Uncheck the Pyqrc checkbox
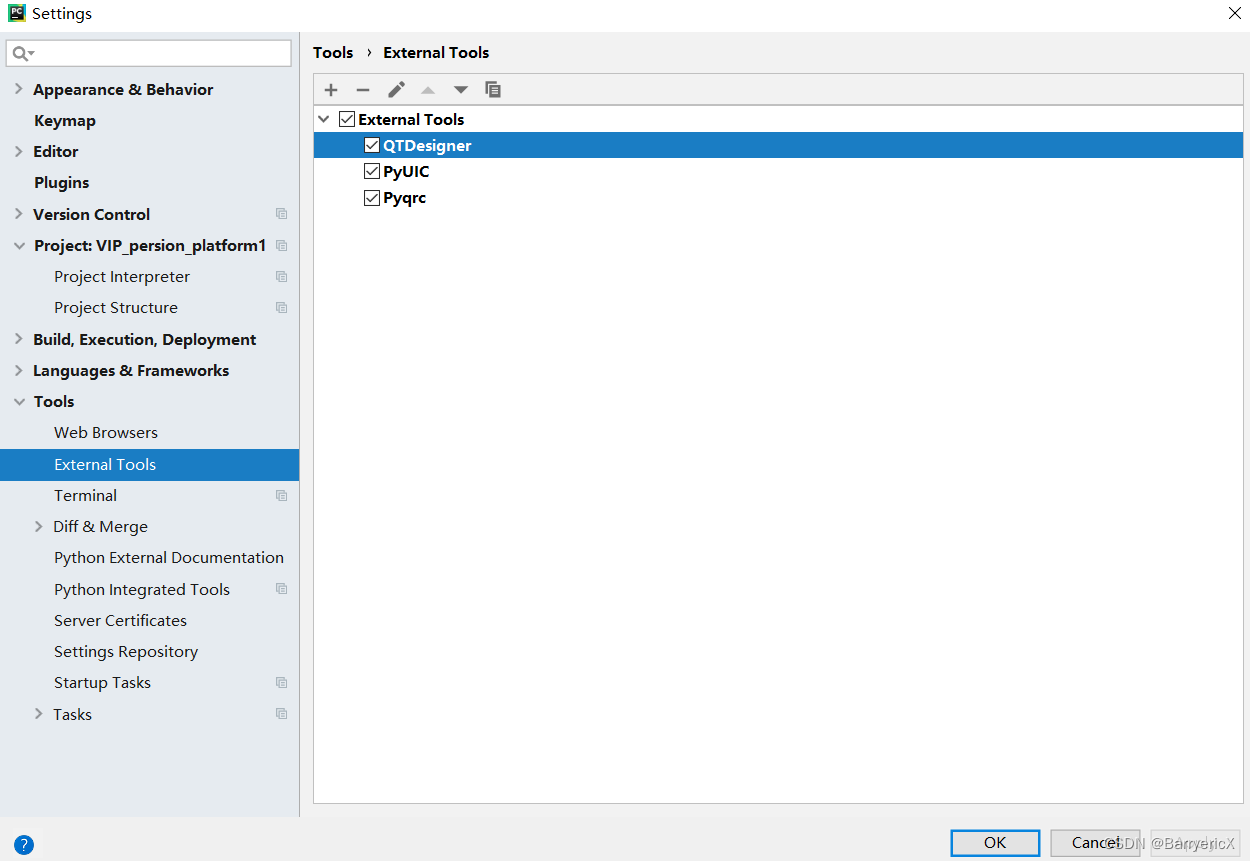Viewport: 1250px width, 861px height. [372, 197]
